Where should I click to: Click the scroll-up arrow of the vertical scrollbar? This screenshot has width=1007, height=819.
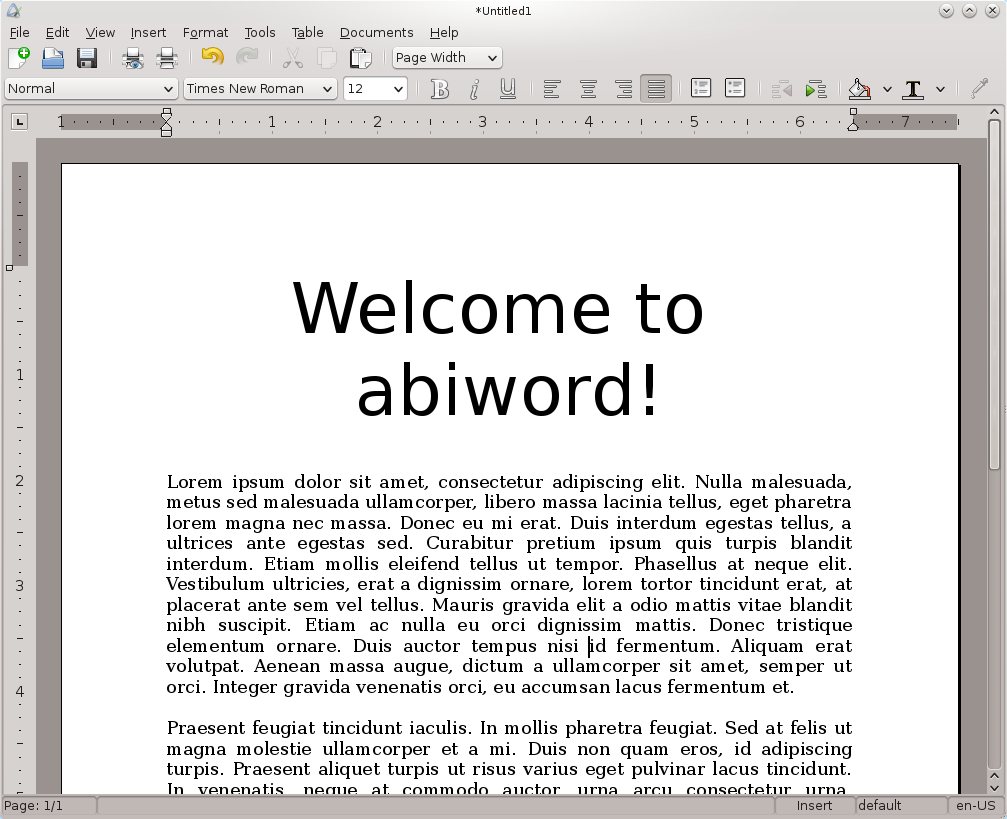coord(994,112)
